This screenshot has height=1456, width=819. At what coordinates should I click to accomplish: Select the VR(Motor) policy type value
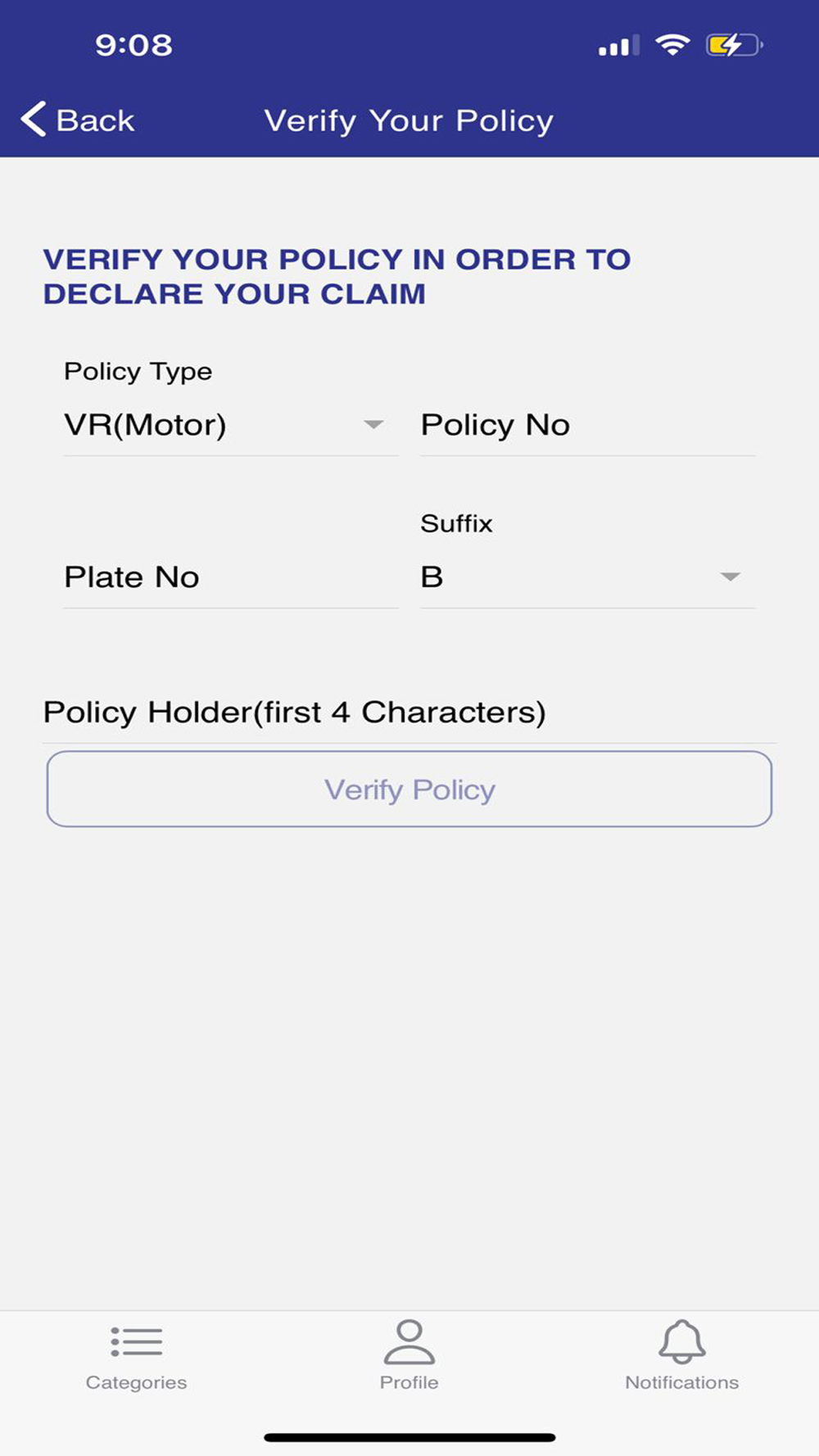coord(145,424)
